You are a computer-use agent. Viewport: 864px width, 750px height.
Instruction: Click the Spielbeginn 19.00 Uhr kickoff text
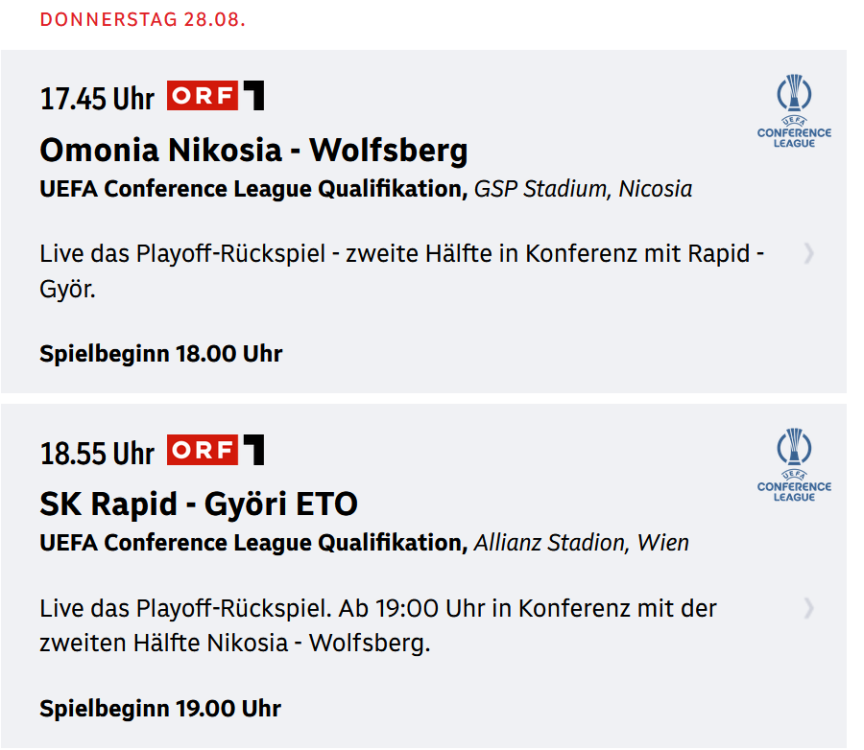(x=160, y=709)
